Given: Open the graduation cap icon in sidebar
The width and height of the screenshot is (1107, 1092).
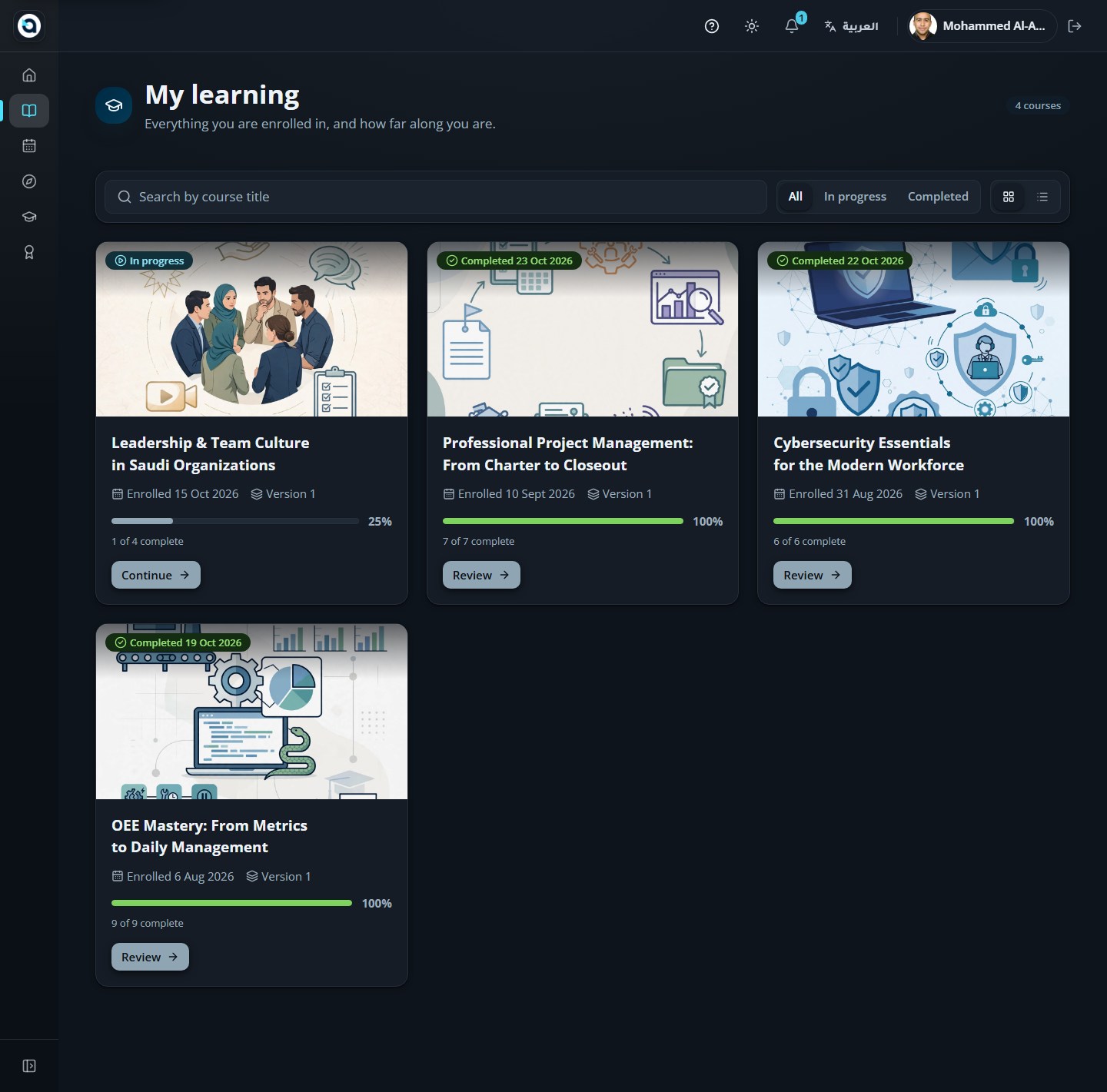Looking at the screenshot, I should point(29,217).
